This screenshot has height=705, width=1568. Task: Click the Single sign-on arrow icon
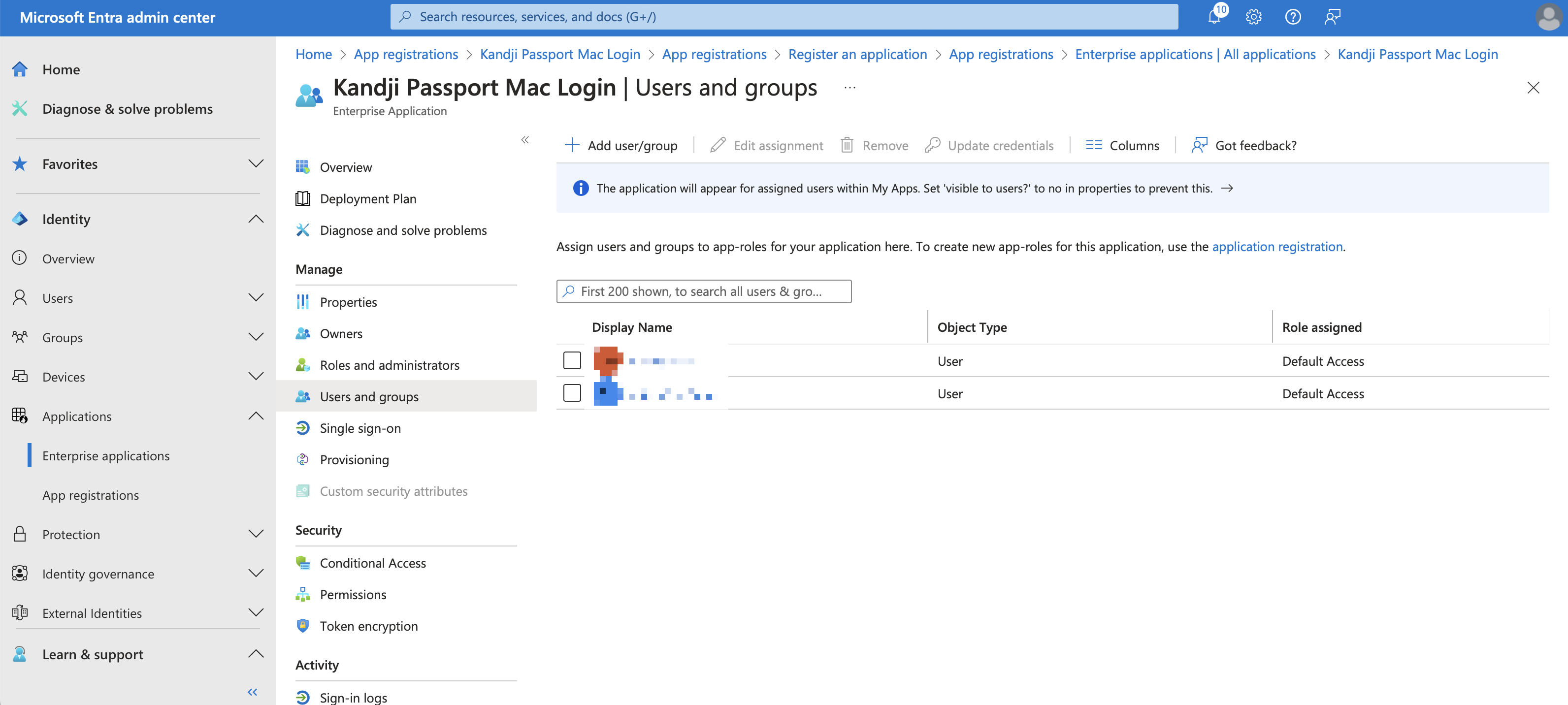click(302, 428)
